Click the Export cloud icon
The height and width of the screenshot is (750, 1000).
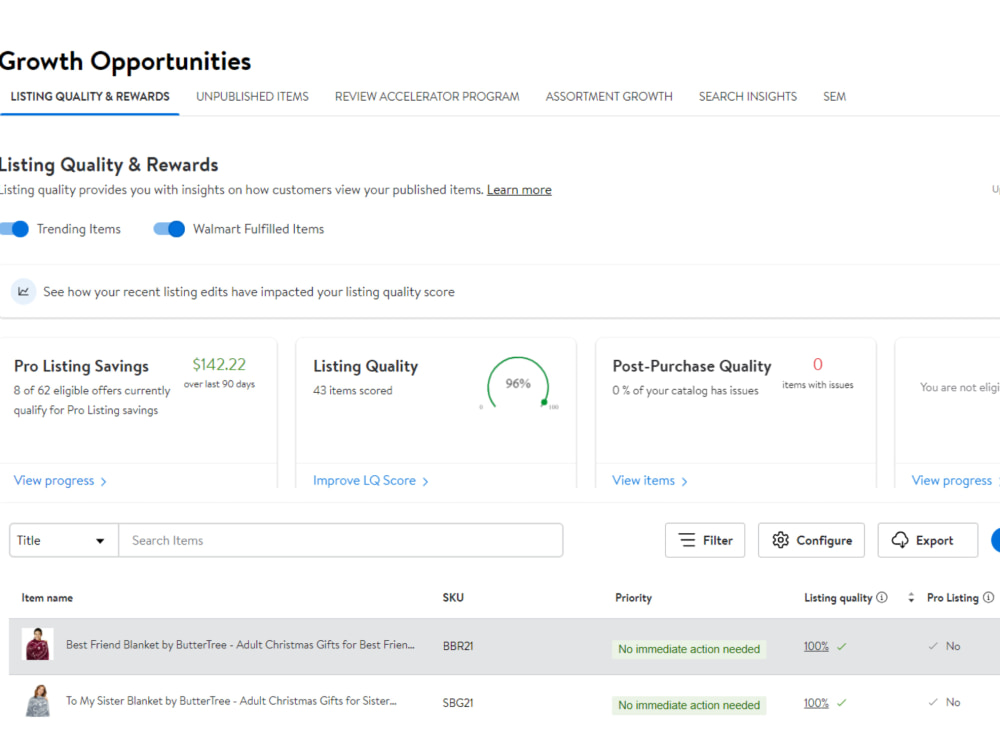(900, 540)
